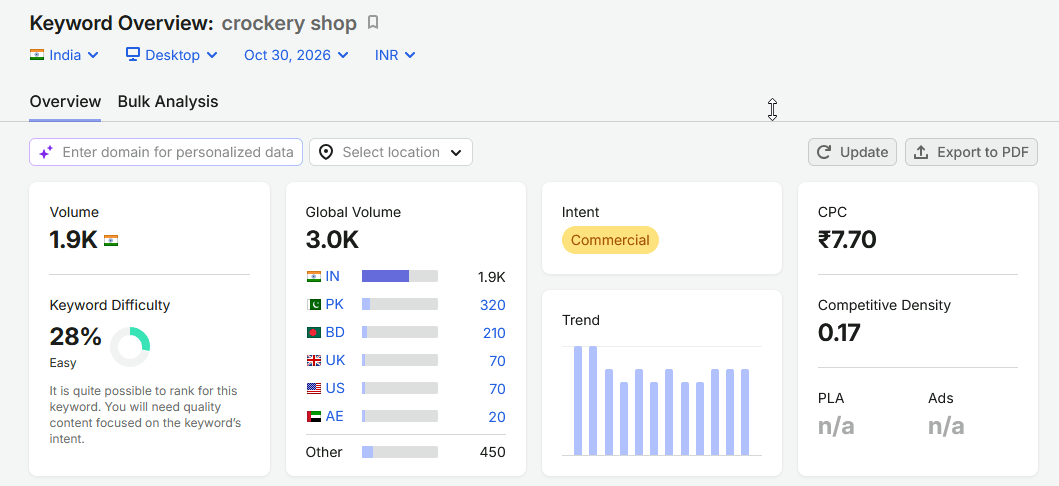
Task: Click the ₹7.70 CPC value
Action: [847, 240]
